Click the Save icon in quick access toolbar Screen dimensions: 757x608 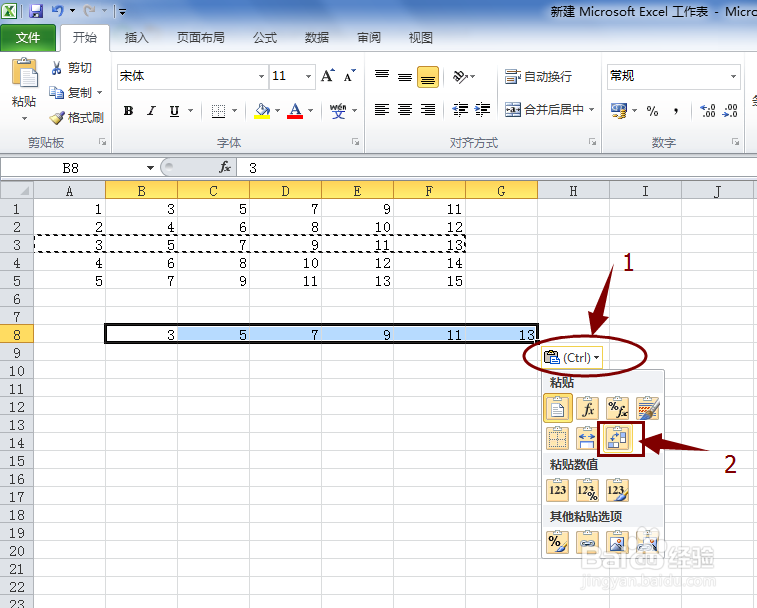[36, 11]
